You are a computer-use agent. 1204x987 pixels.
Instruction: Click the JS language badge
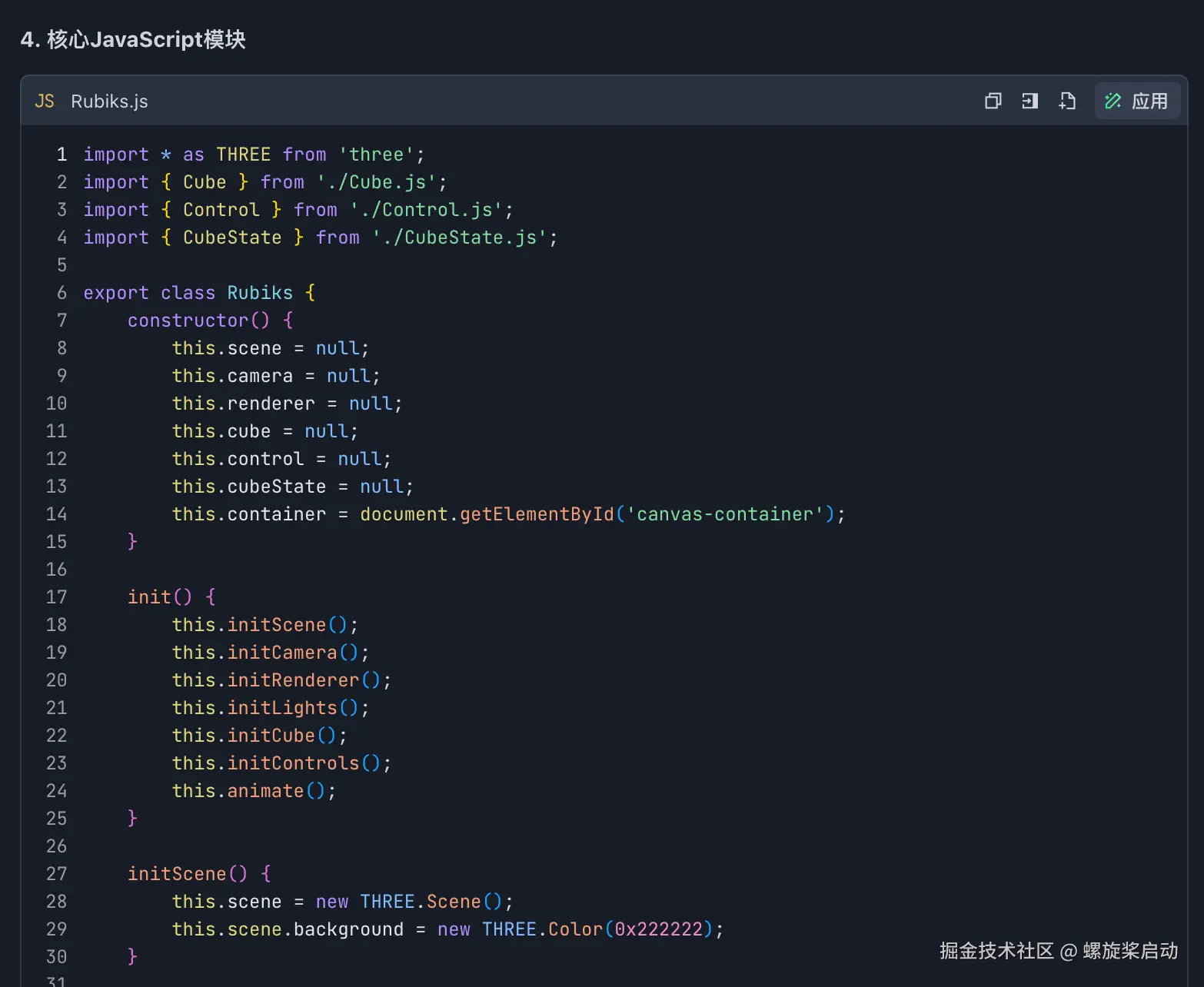[x=44, y=101]
